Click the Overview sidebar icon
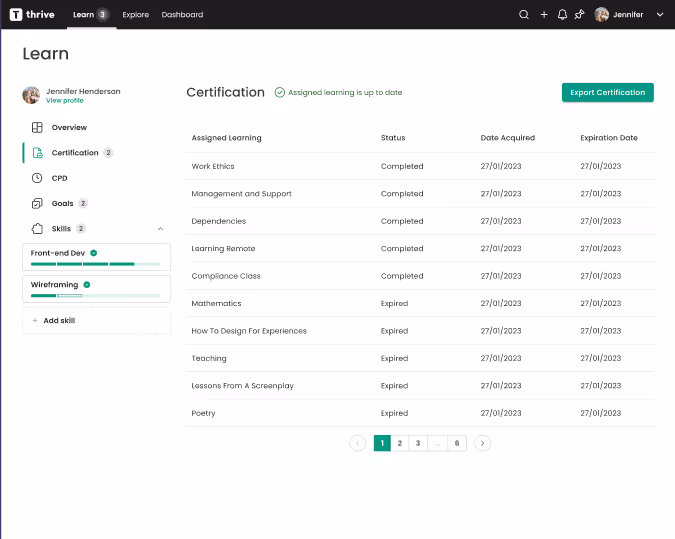Viewport: 675px width, 539px height. click(37, 128)
